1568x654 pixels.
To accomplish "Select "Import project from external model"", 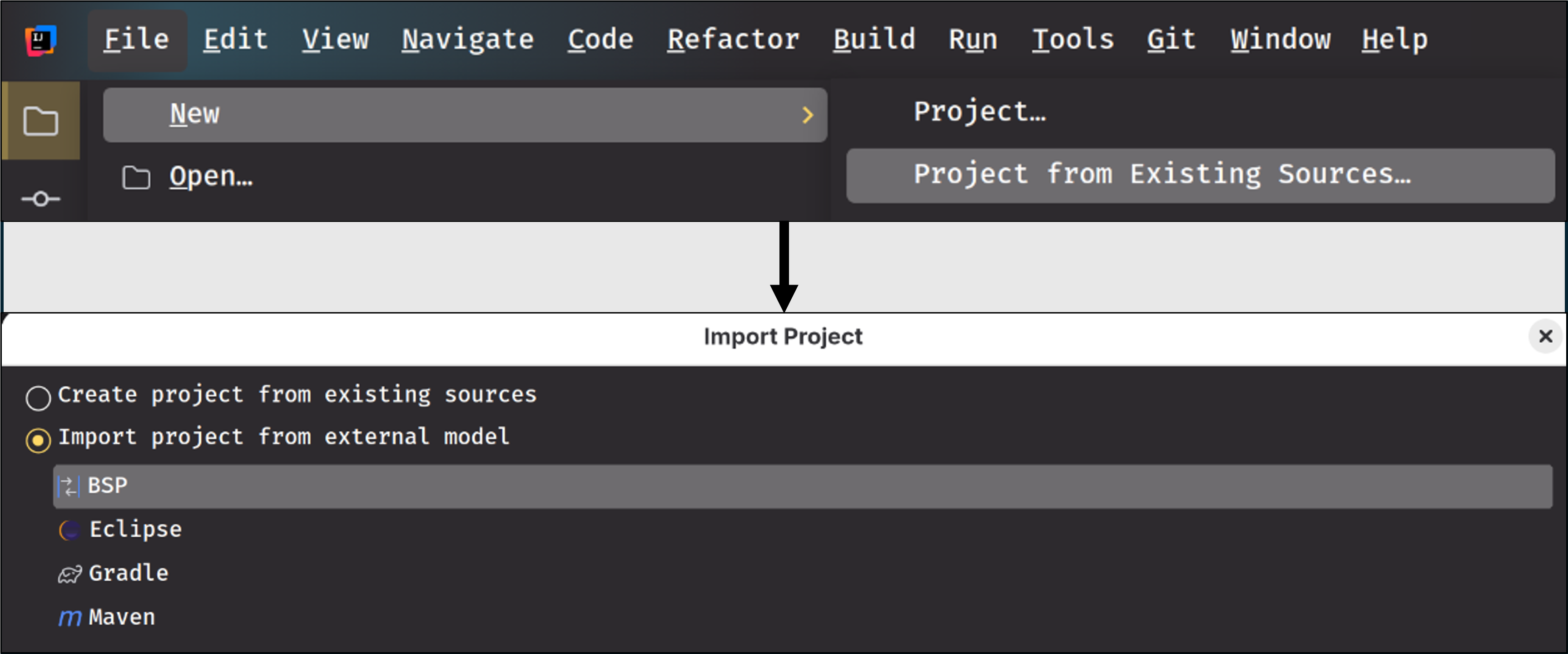I will coord(39,439).
